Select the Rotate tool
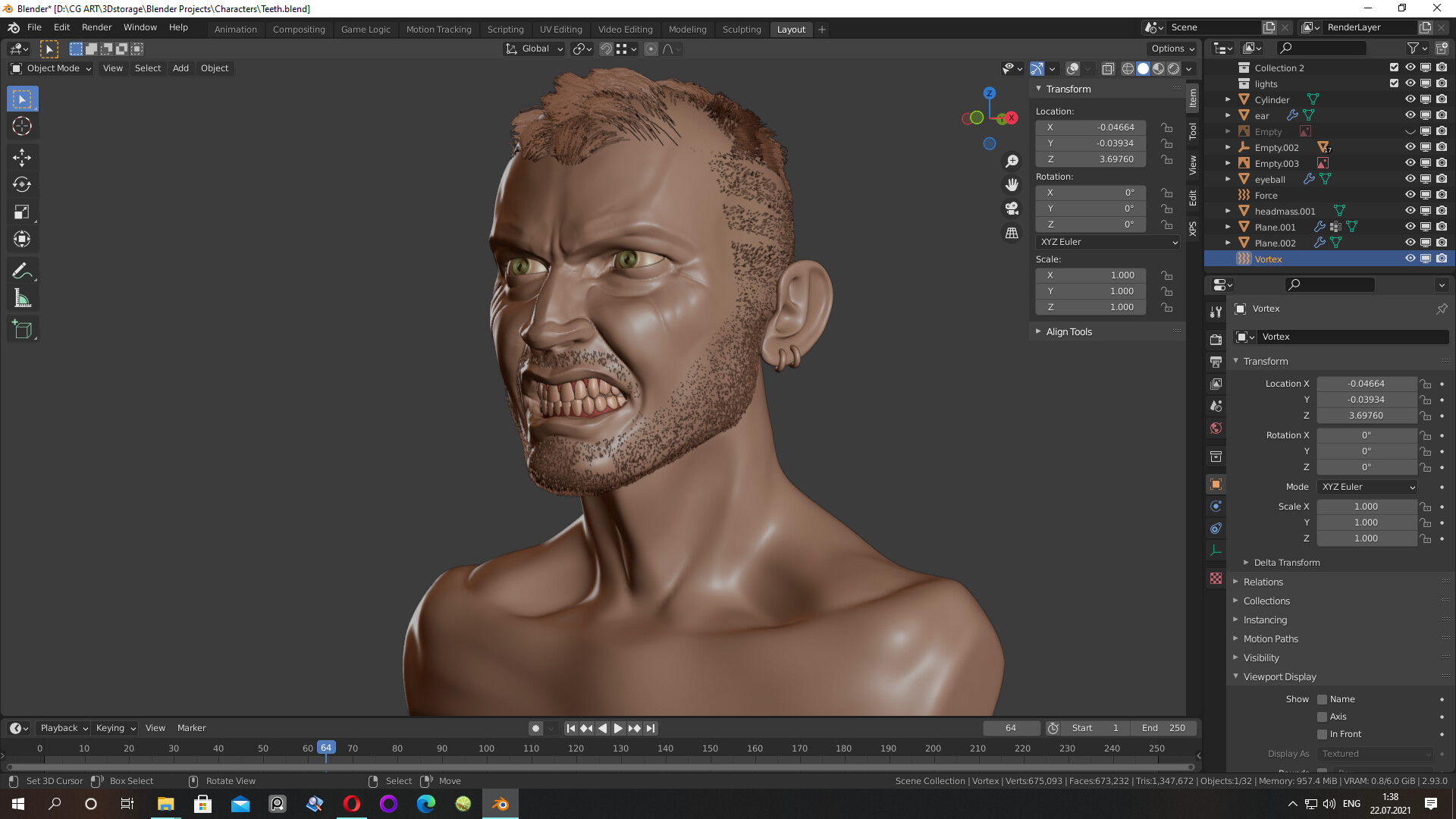Screen dimensions: 1456x819 pos(22,184)
